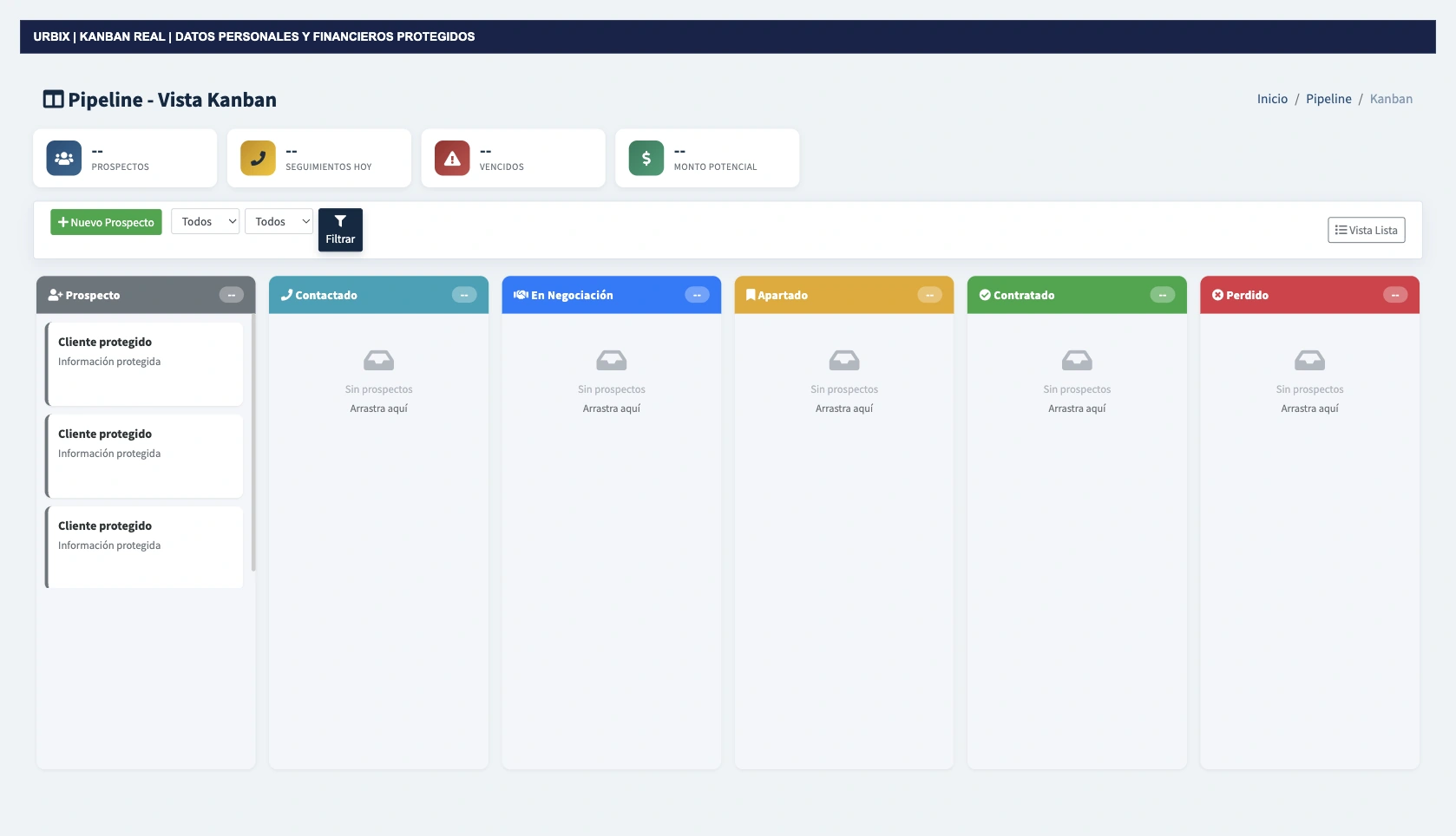1456x836 pixels.
Task: Click the Perdido column count badge
Action: click(1395, 295)
